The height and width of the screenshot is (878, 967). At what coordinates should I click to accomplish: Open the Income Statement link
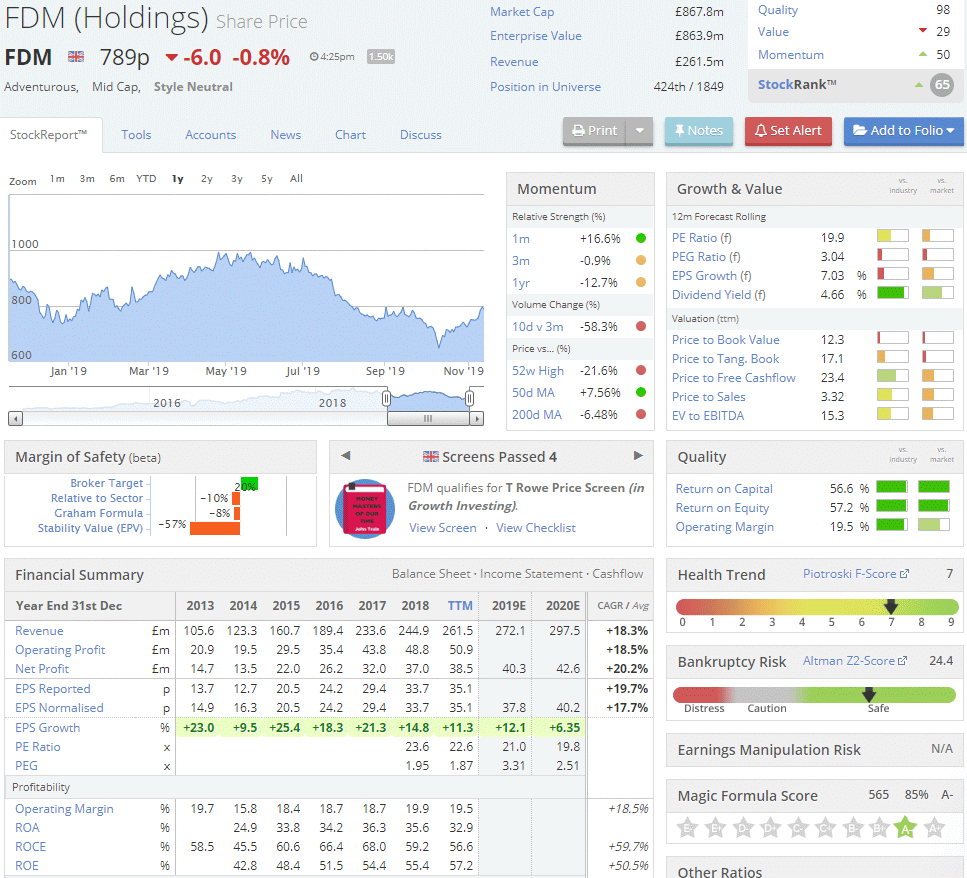(531, 573)
